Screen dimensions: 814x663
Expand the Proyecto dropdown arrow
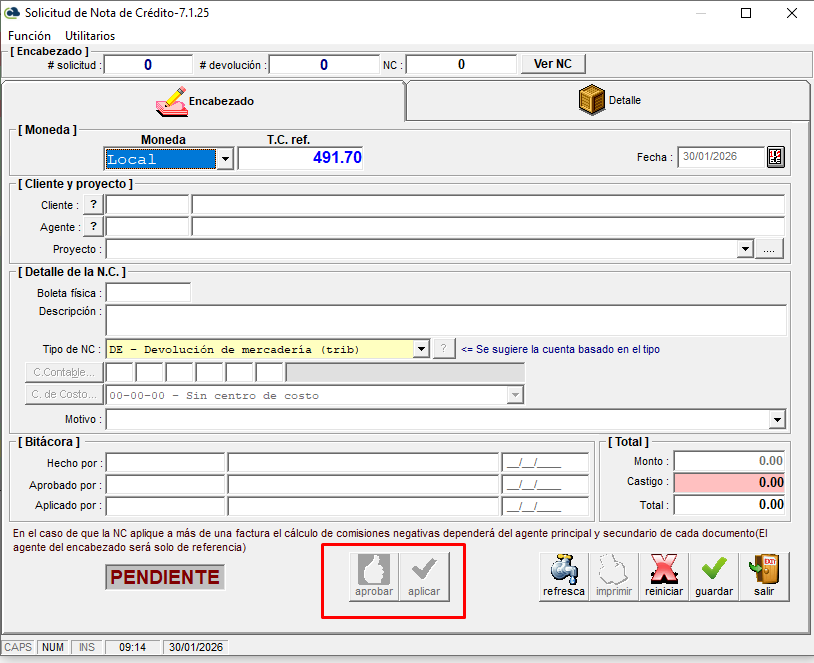coord(745,249)
